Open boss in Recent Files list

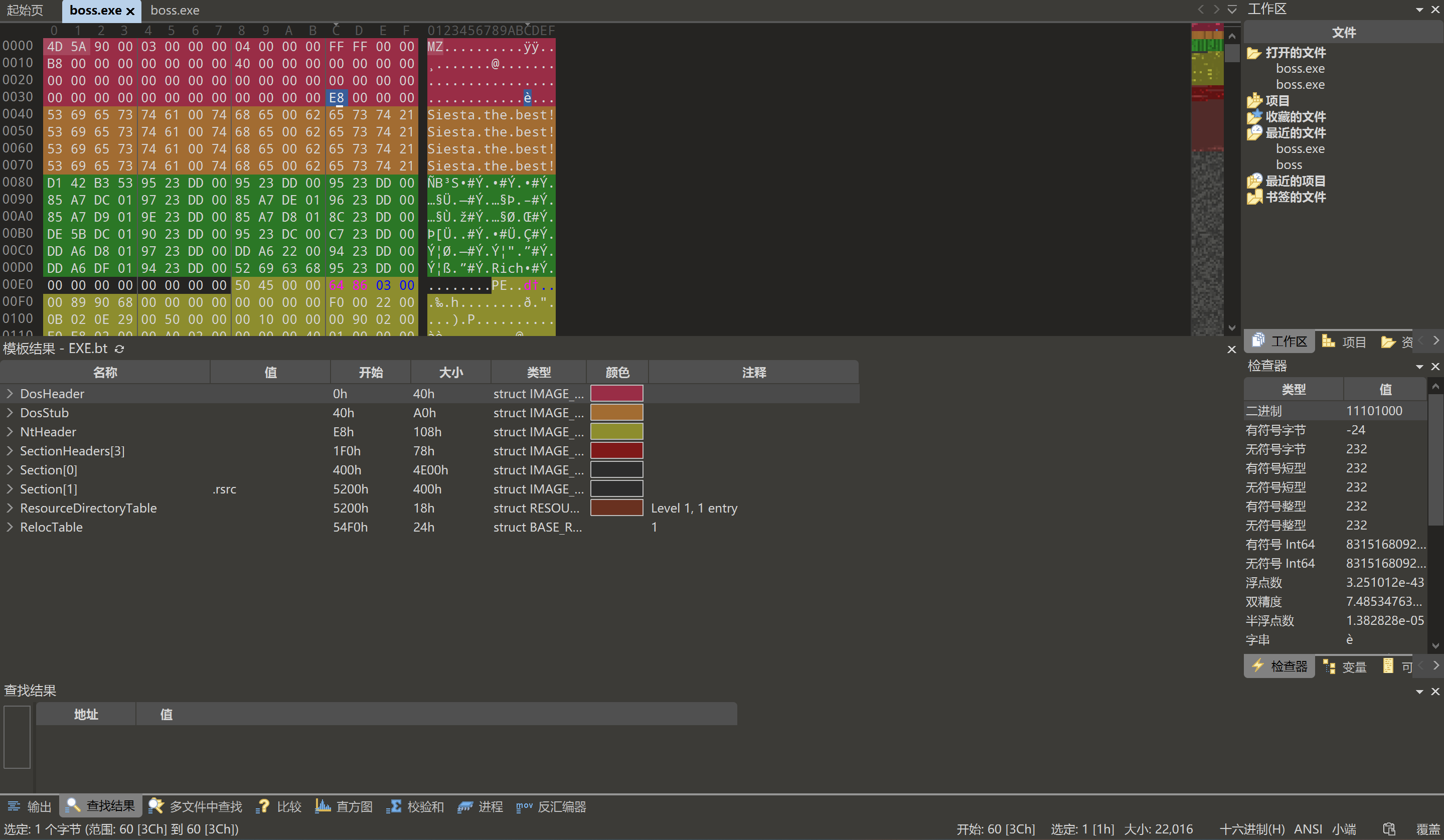(1289, 165)
